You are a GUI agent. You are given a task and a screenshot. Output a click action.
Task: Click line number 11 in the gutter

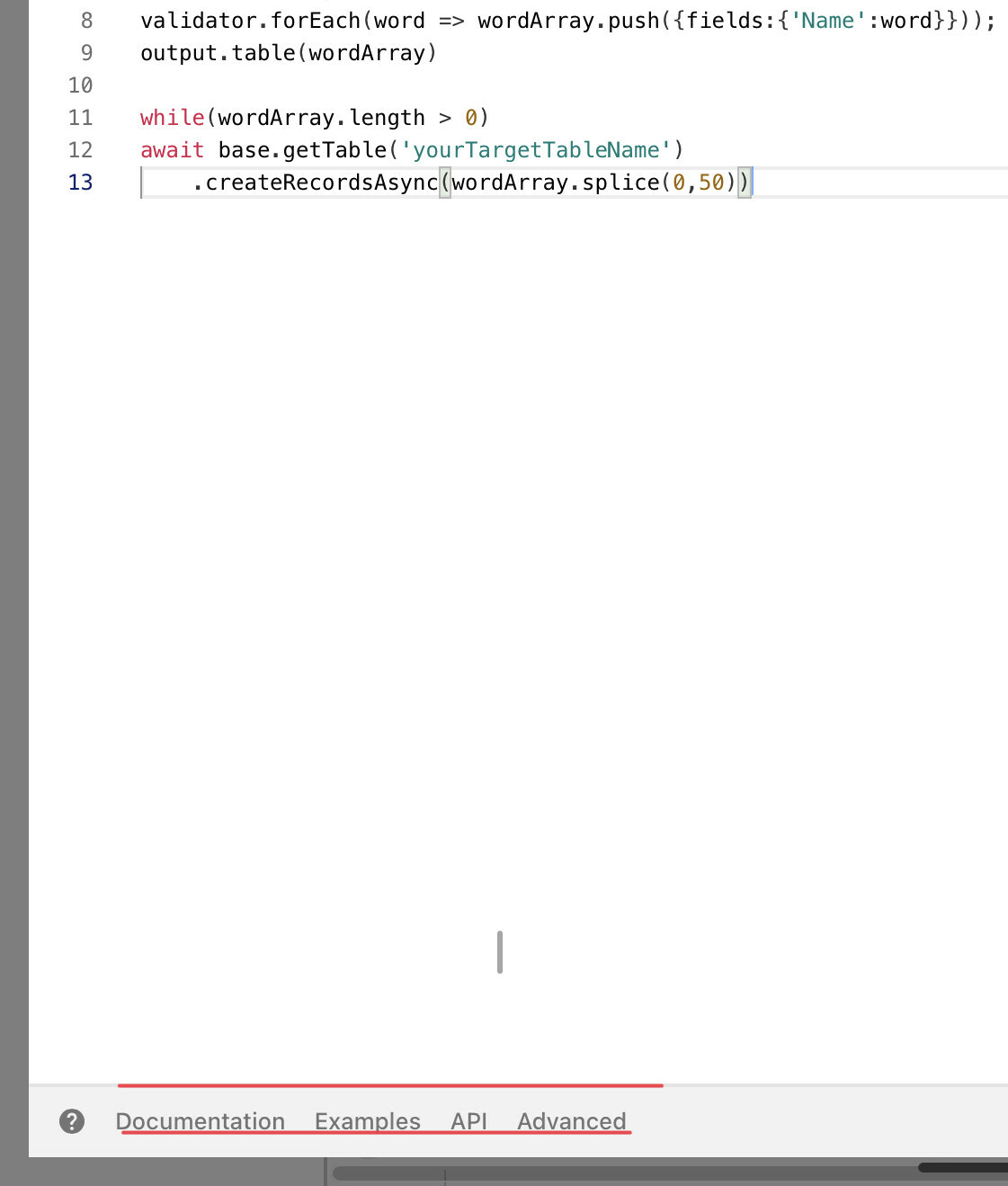tap(81, 118)
